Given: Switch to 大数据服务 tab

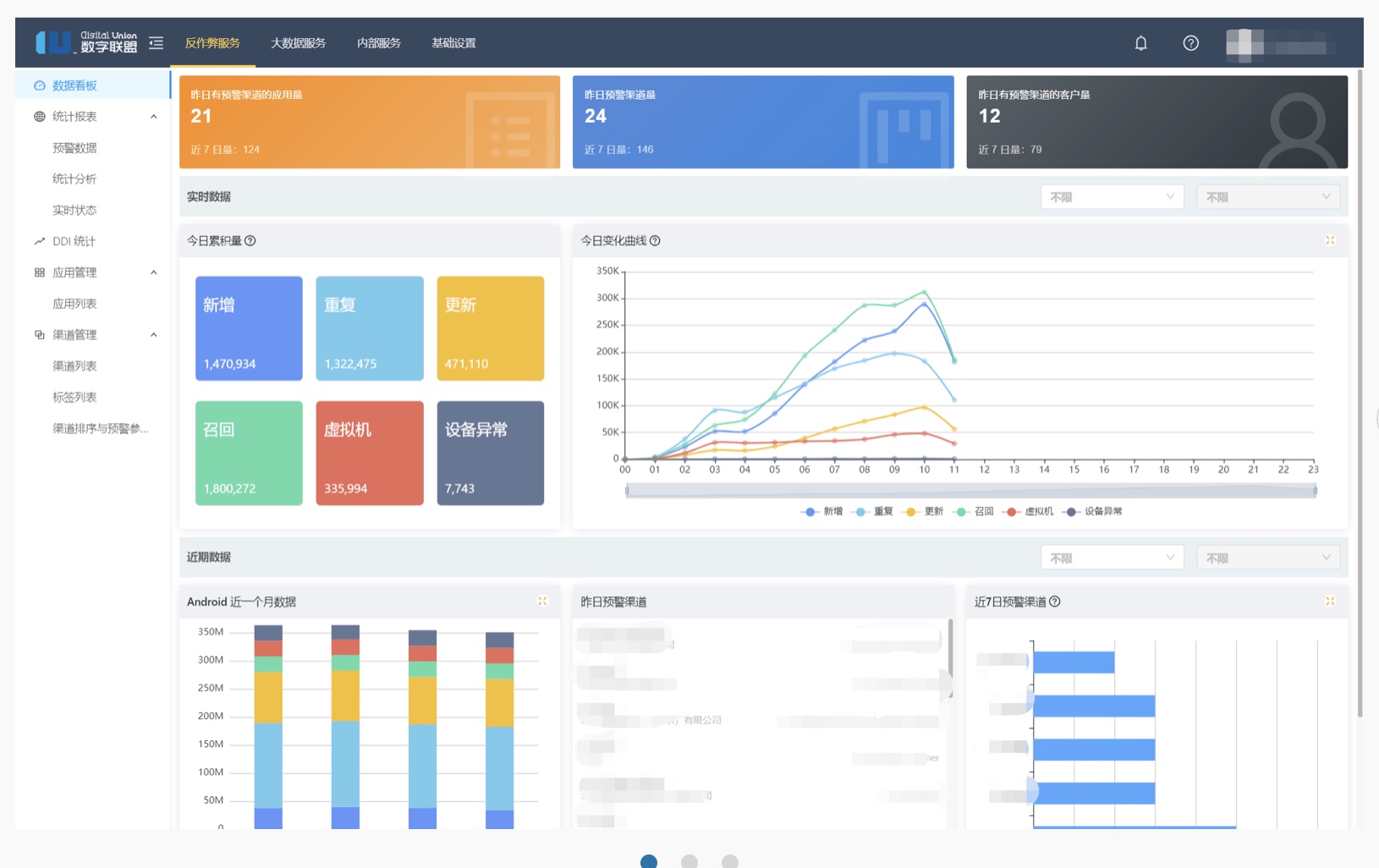Looking at the screenshot, I should pyautogui.click(x=298, y=43).
